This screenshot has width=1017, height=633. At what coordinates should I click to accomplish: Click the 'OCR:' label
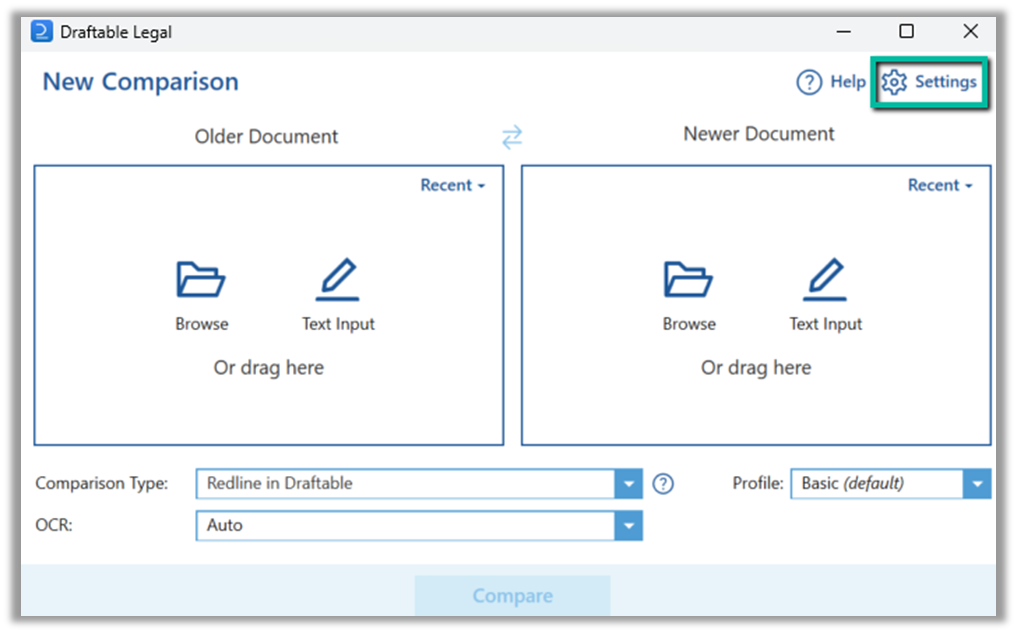click(x=54, y=525)
